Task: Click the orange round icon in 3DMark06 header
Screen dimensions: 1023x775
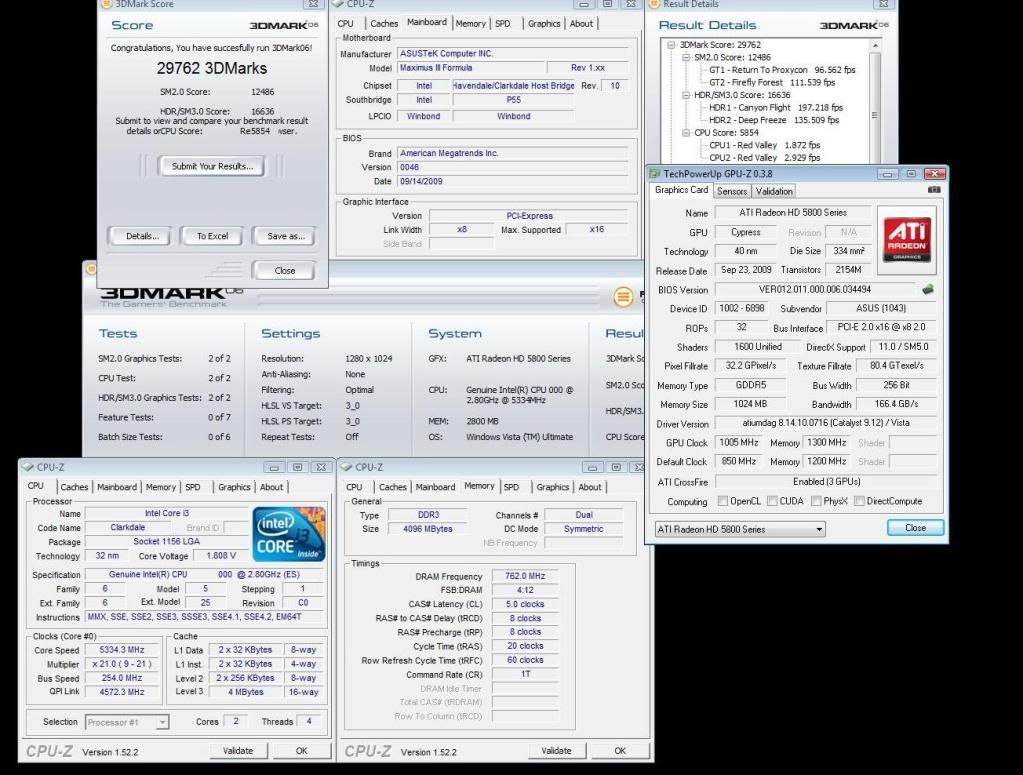Action: (623, 297)
